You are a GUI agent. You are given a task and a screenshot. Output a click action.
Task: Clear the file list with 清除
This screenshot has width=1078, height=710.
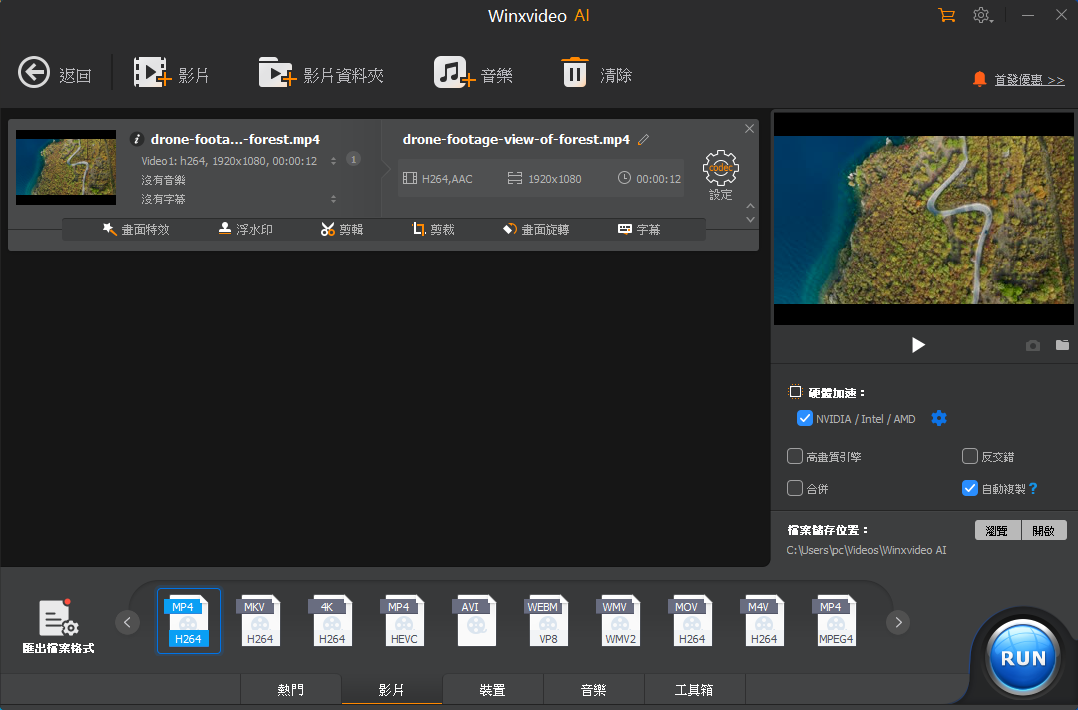(596, 71)
